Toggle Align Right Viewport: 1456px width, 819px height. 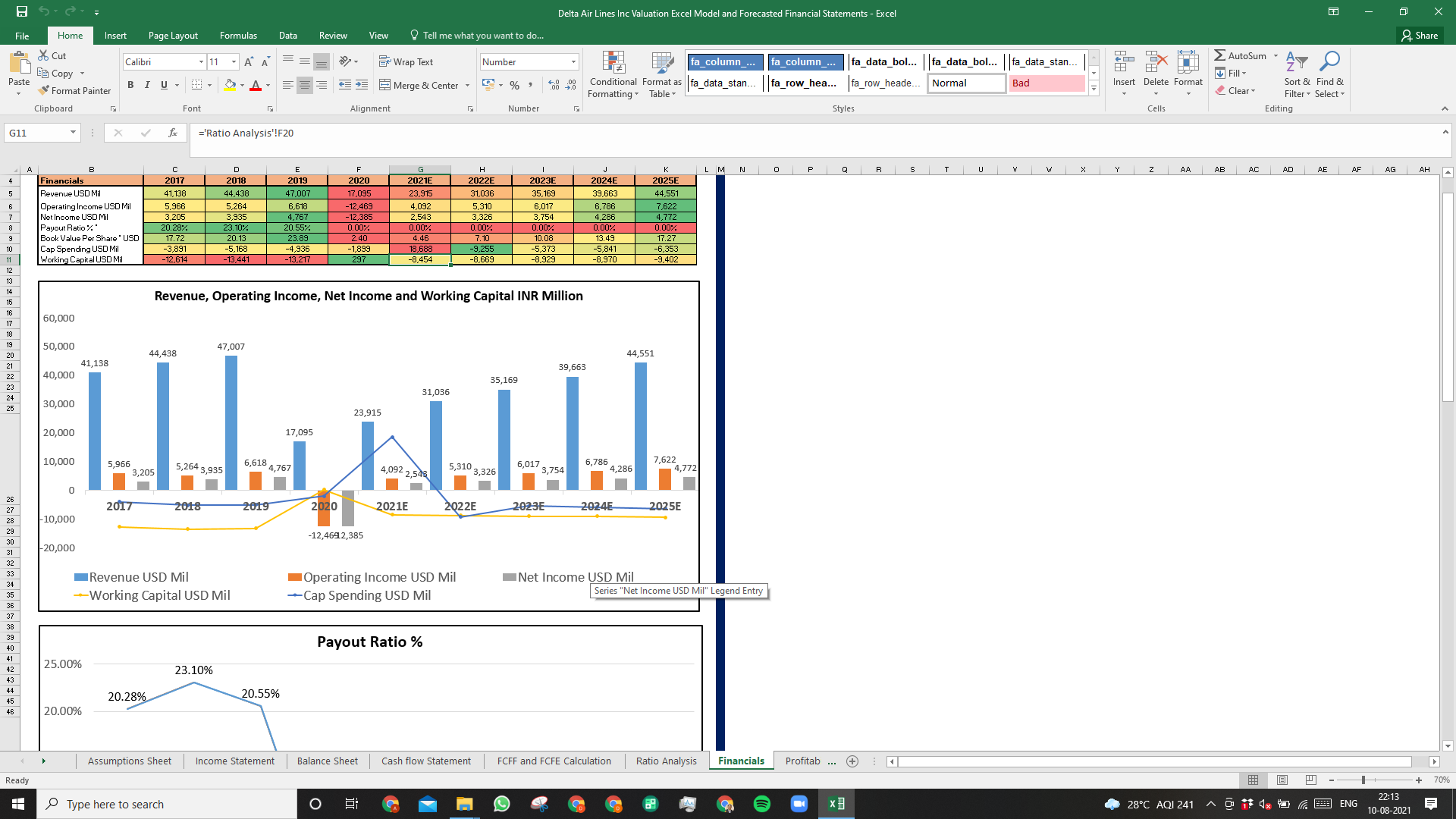point(322,85)
